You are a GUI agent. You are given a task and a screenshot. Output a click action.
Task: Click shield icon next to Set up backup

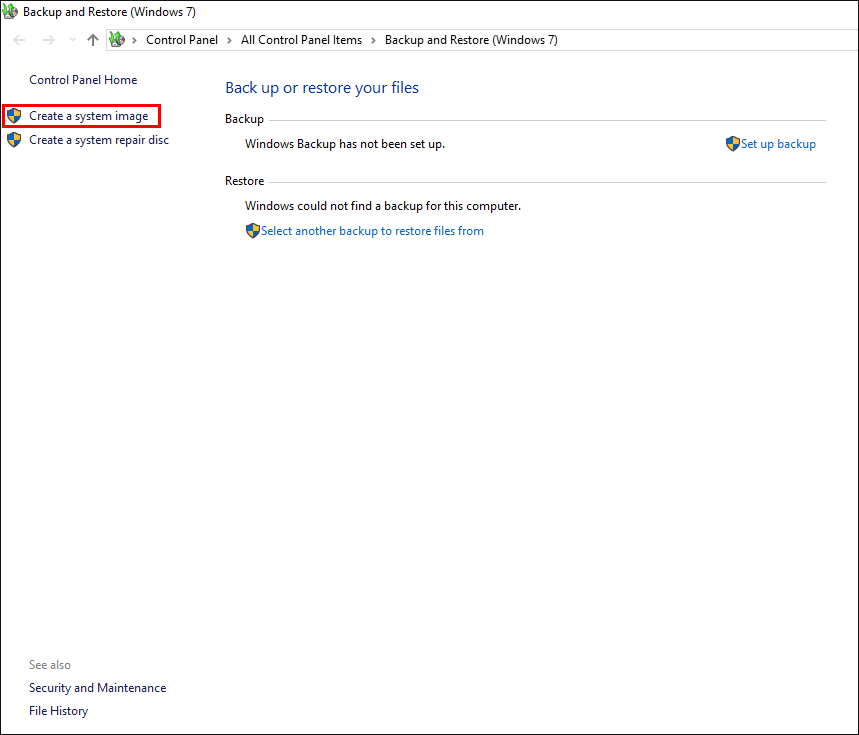732,143
